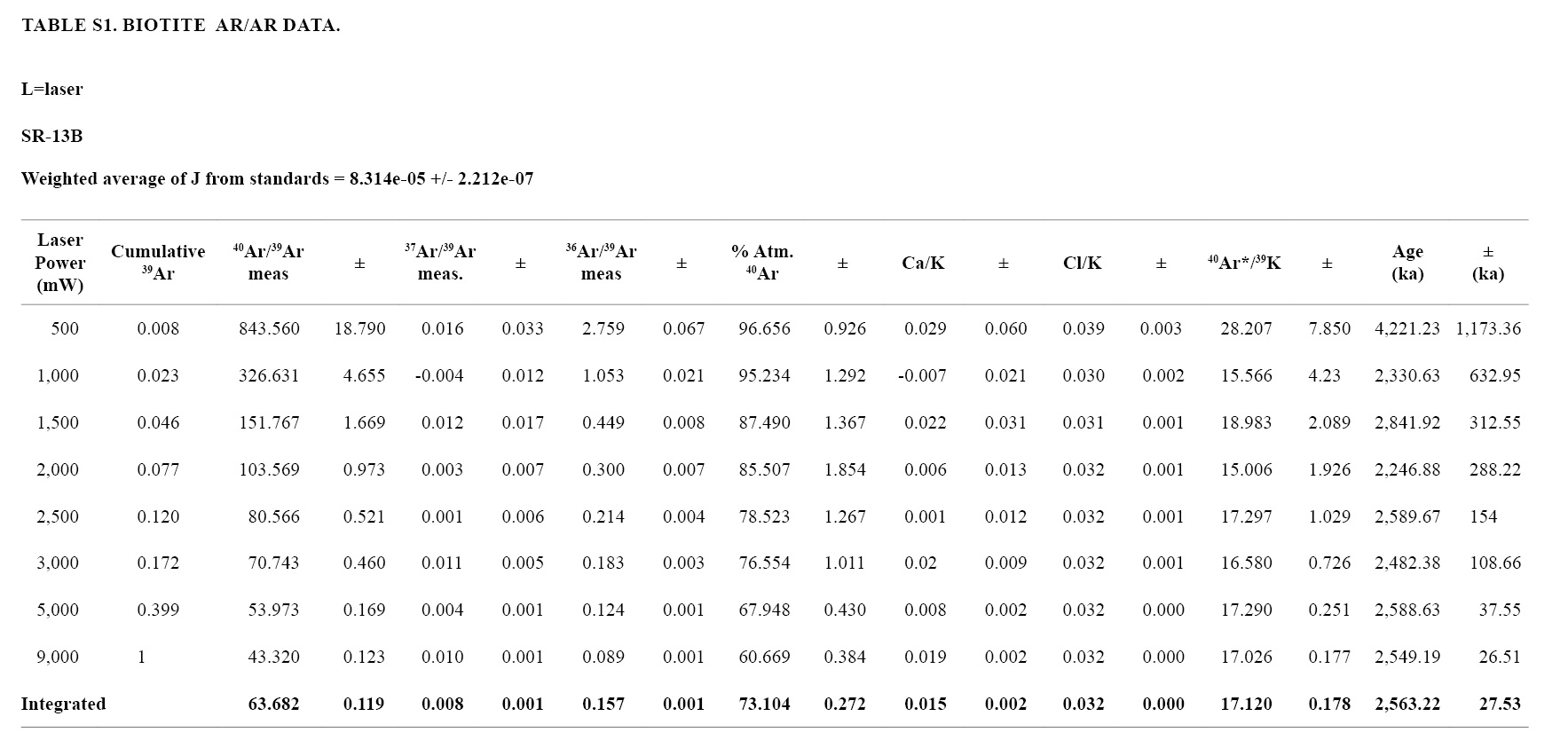Click the negative Ca/K value -0.007
Image resolution: width=1568 pixels, height=748 pixels.
[x=922, y=376]
